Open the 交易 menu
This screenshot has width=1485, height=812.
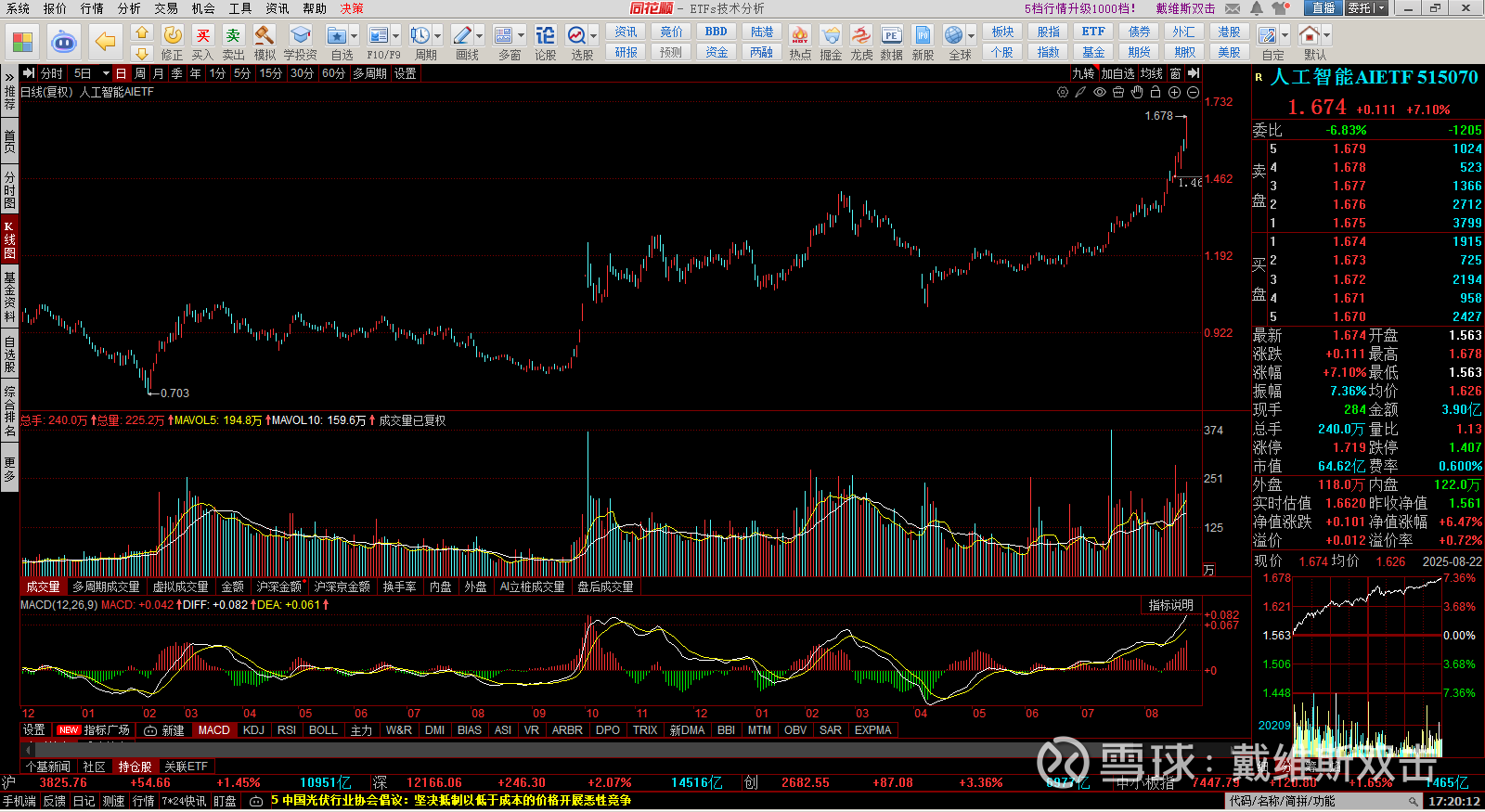point(166,8)
